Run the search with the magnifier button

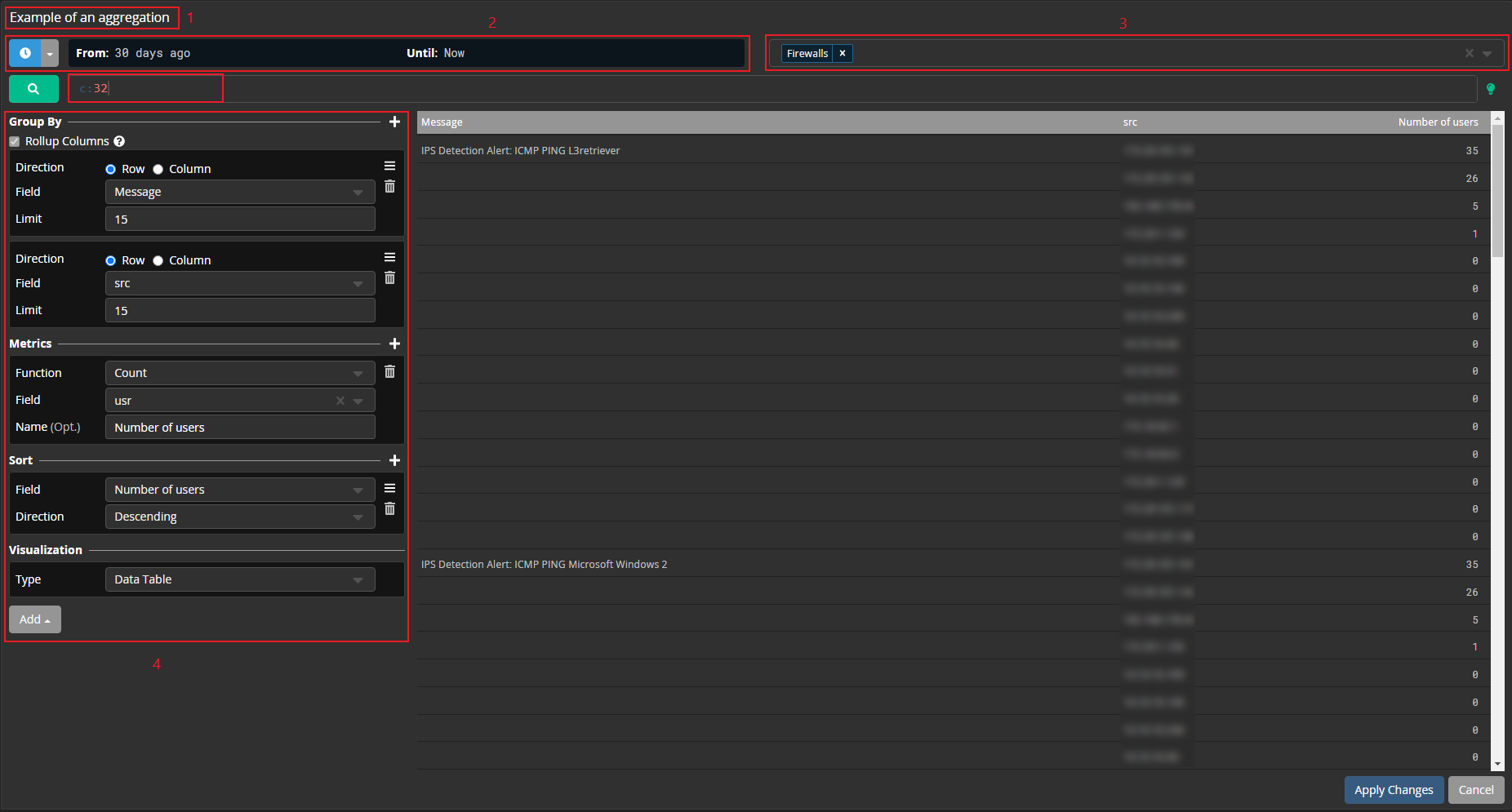[33, 88]
